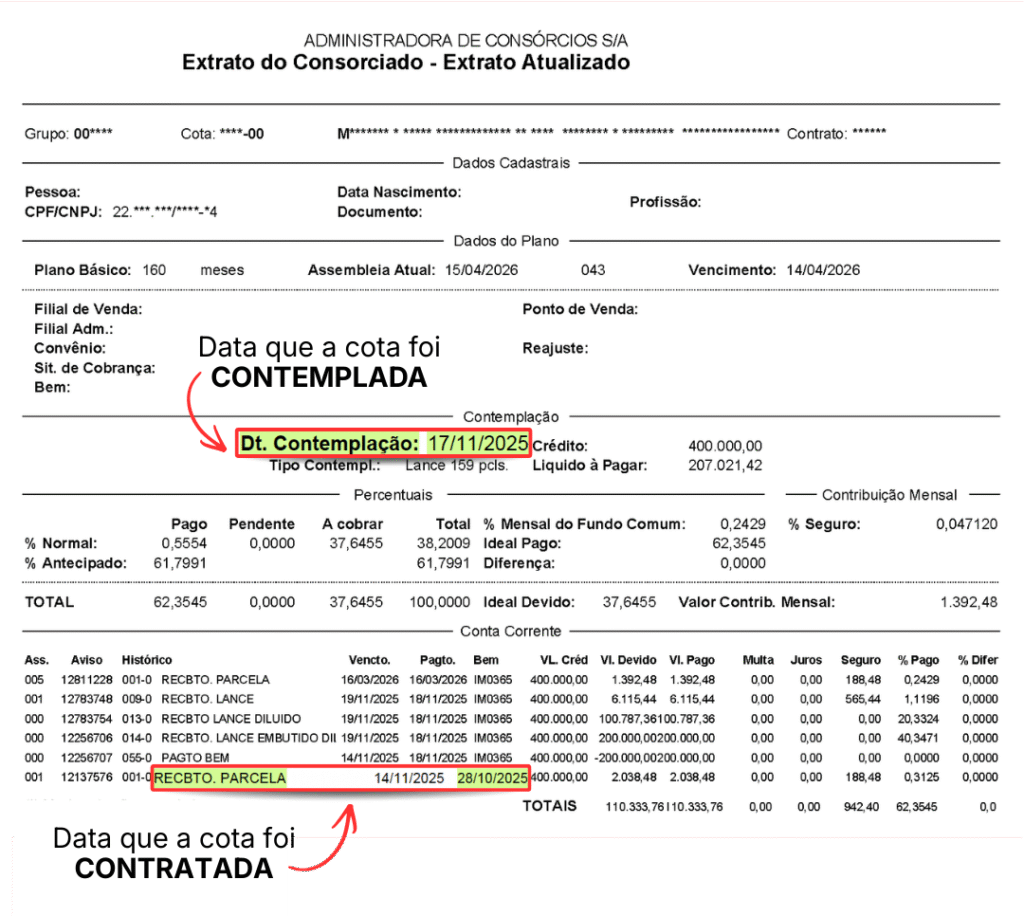The image size is (1024, 916).
Task: Click the % Seguro value 0,047120
Action: (967, 524)
